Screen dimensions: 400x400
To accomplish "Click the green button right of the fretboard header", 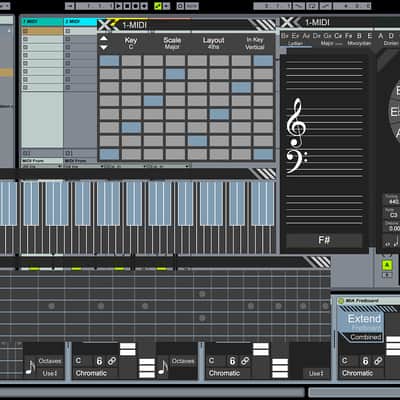I will (387, 265).
